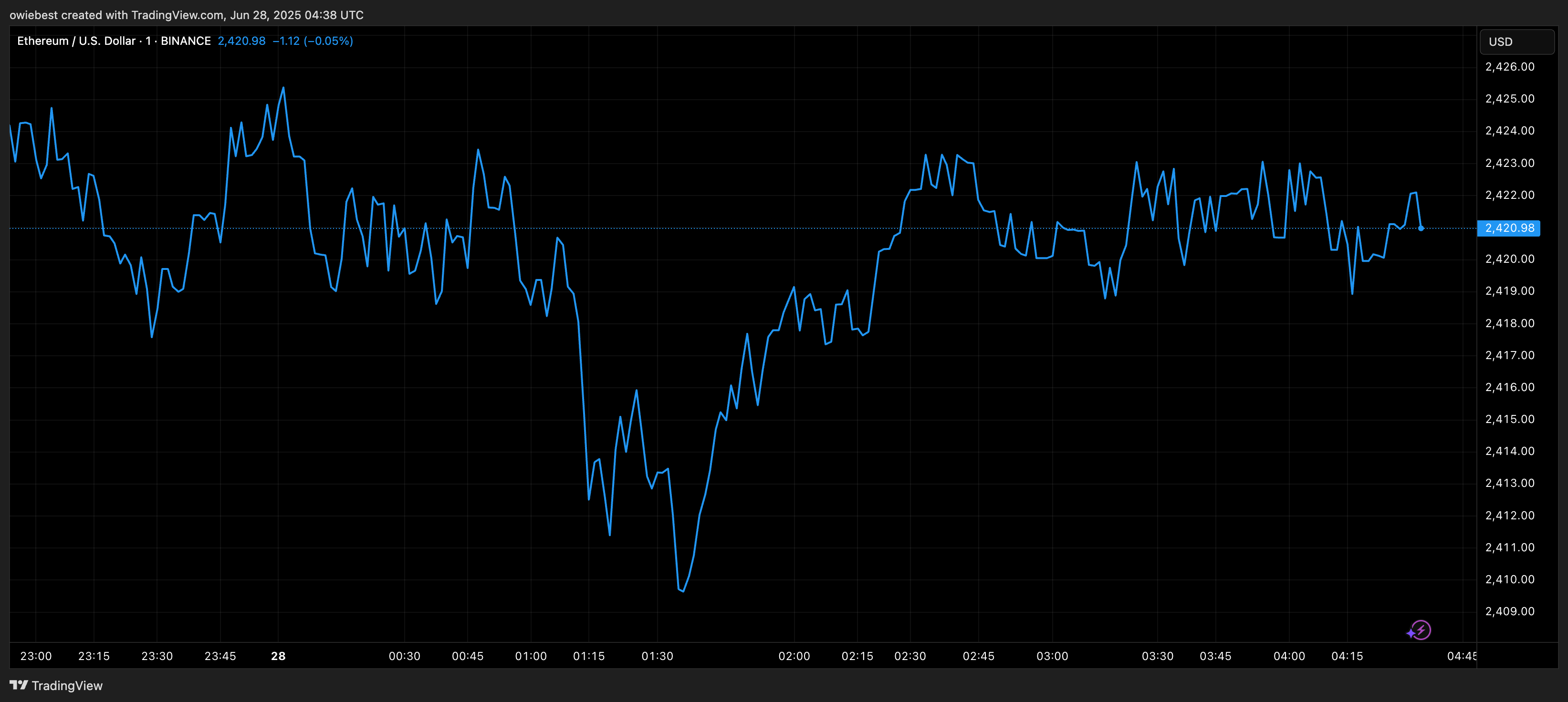Click the 02:00 marker on the time axis
This screenshot has height=702, width=1568.
794,656
